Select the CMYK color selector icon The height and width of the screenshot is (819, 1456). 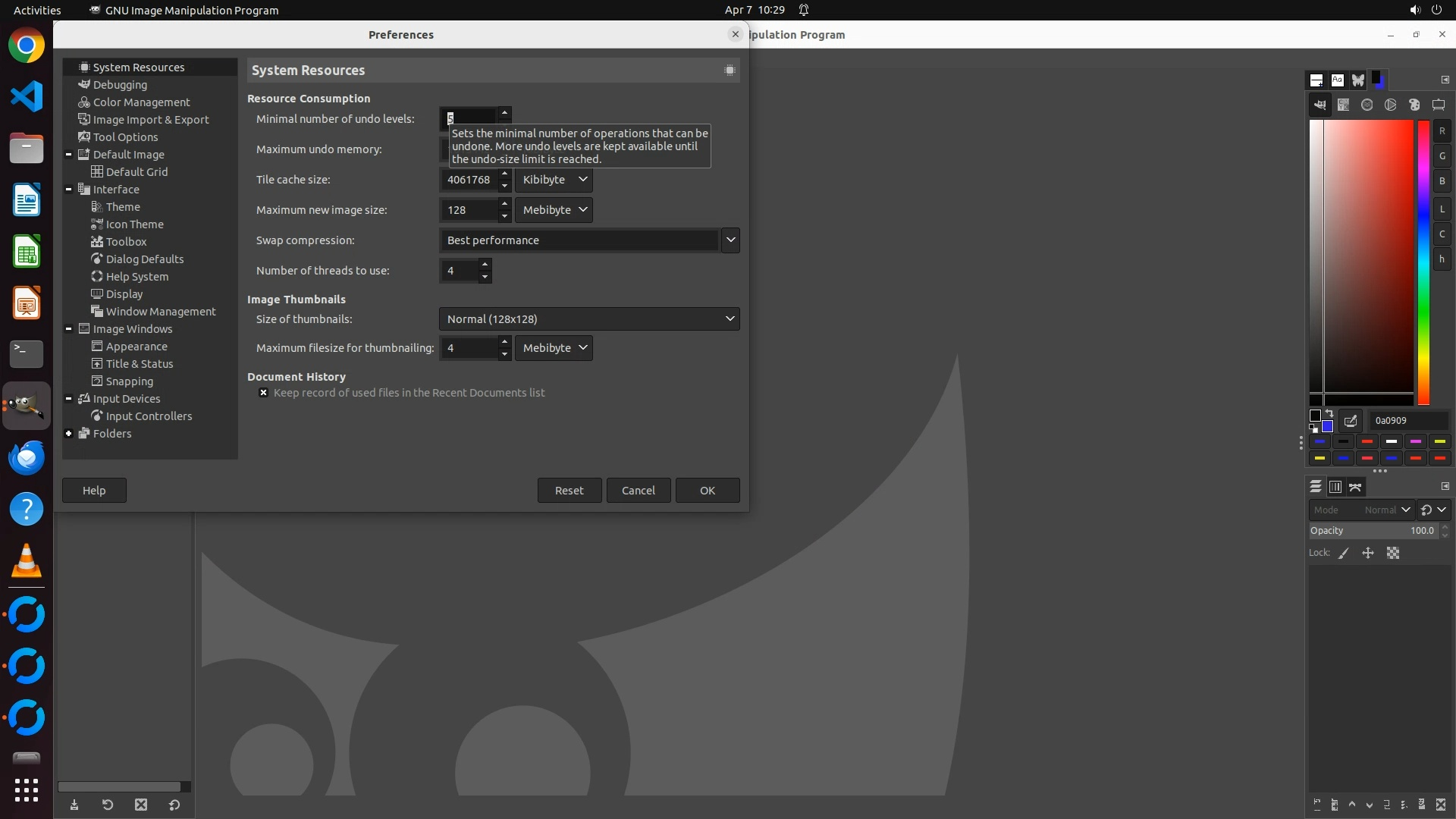[x=1343, y=105]
